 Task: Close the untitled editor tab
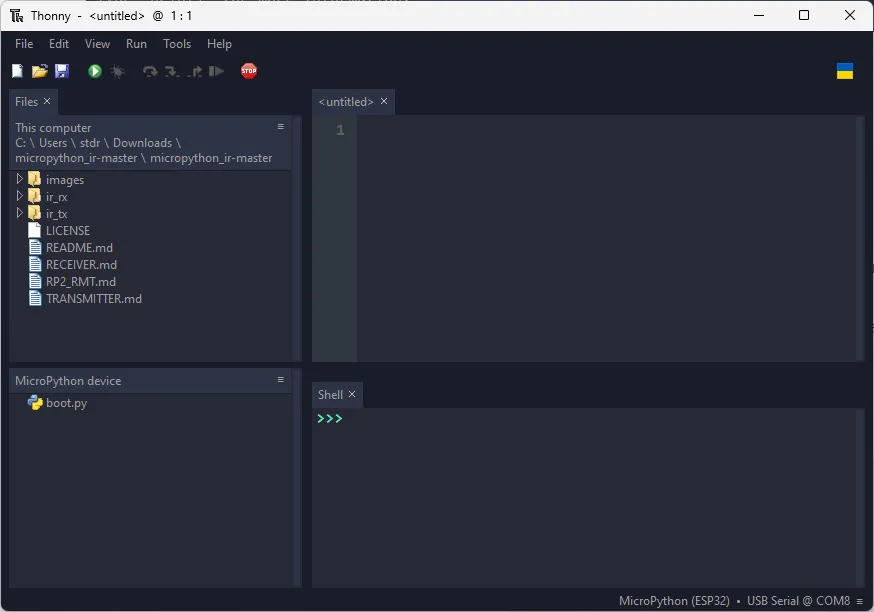click(384, 102)
